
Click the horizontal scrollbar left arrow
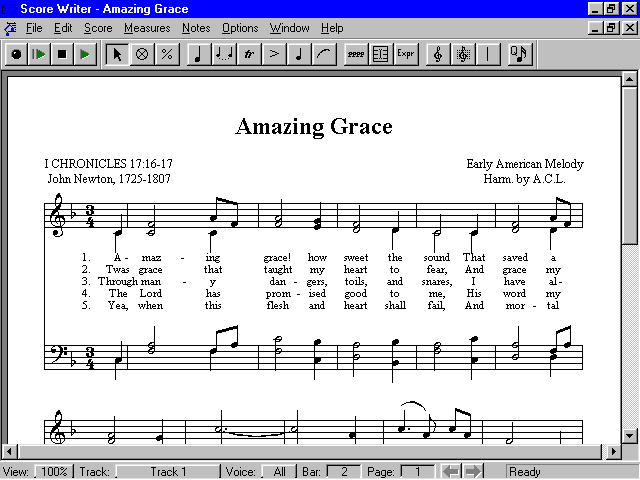click(9, 451)
